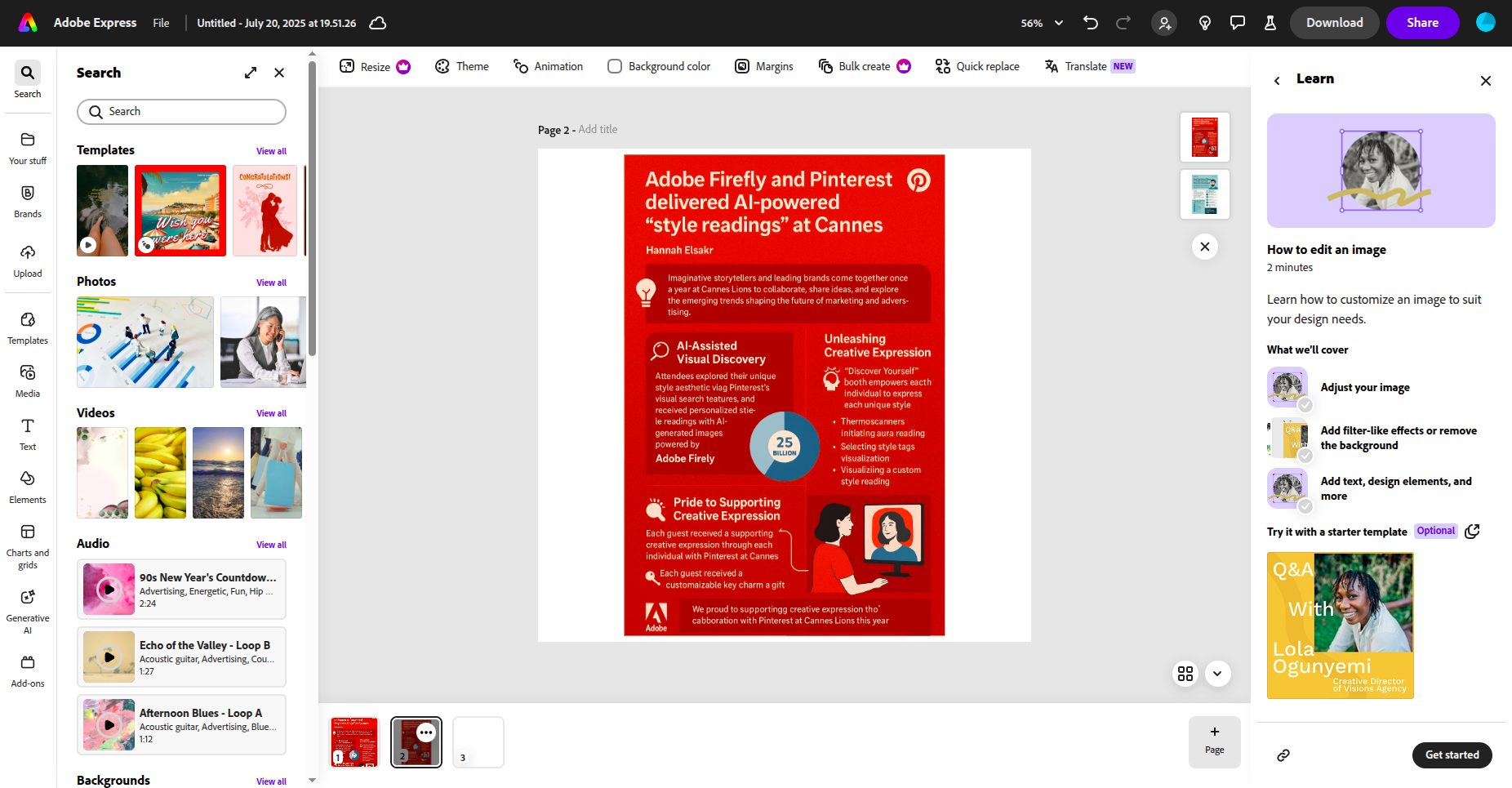Image resolution: width=1512 pixels, height=788 pixels.
Task: Close the Search panel
Action: pyautogui.click(x=279, y=73)
